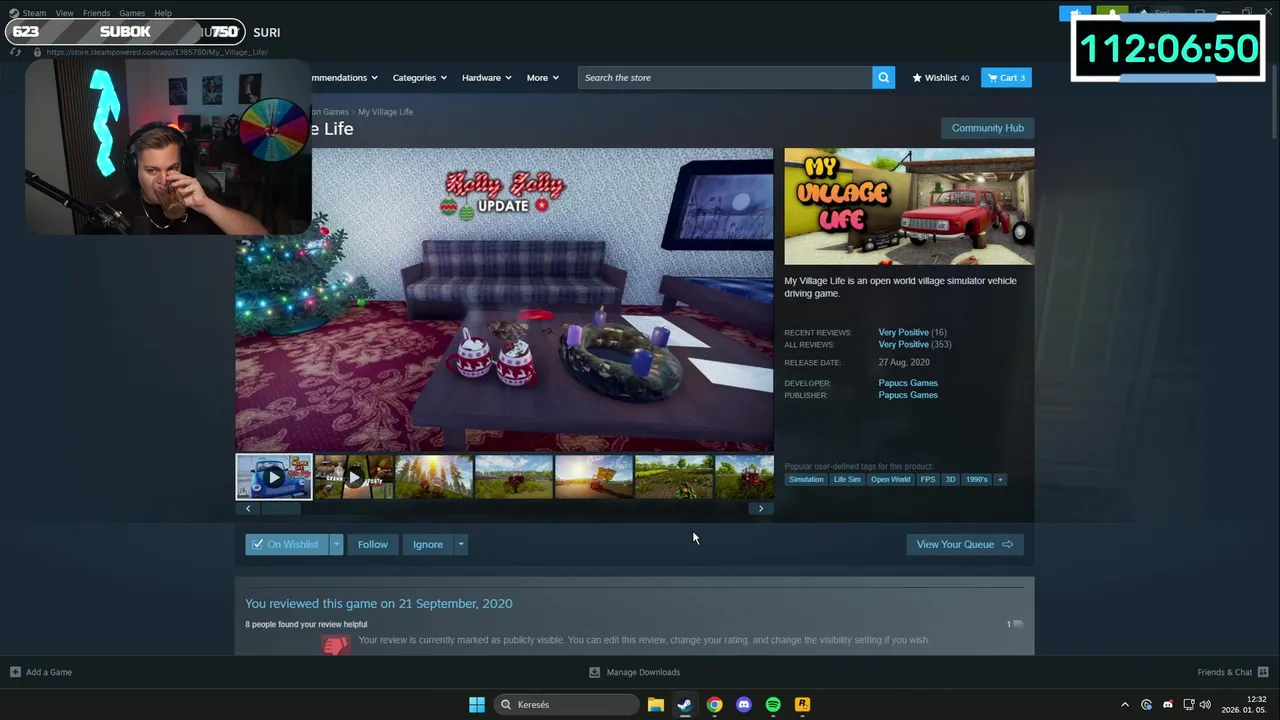Click the Discord tray icon
The height and width of the screenshot is (720, 1280).
coord(1167,704)
